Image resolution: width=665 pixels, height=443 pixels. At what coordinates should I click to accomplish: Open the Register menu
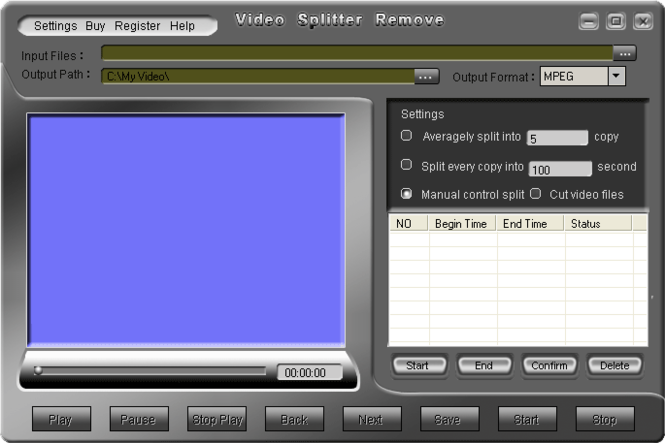[x=137, y=26]
